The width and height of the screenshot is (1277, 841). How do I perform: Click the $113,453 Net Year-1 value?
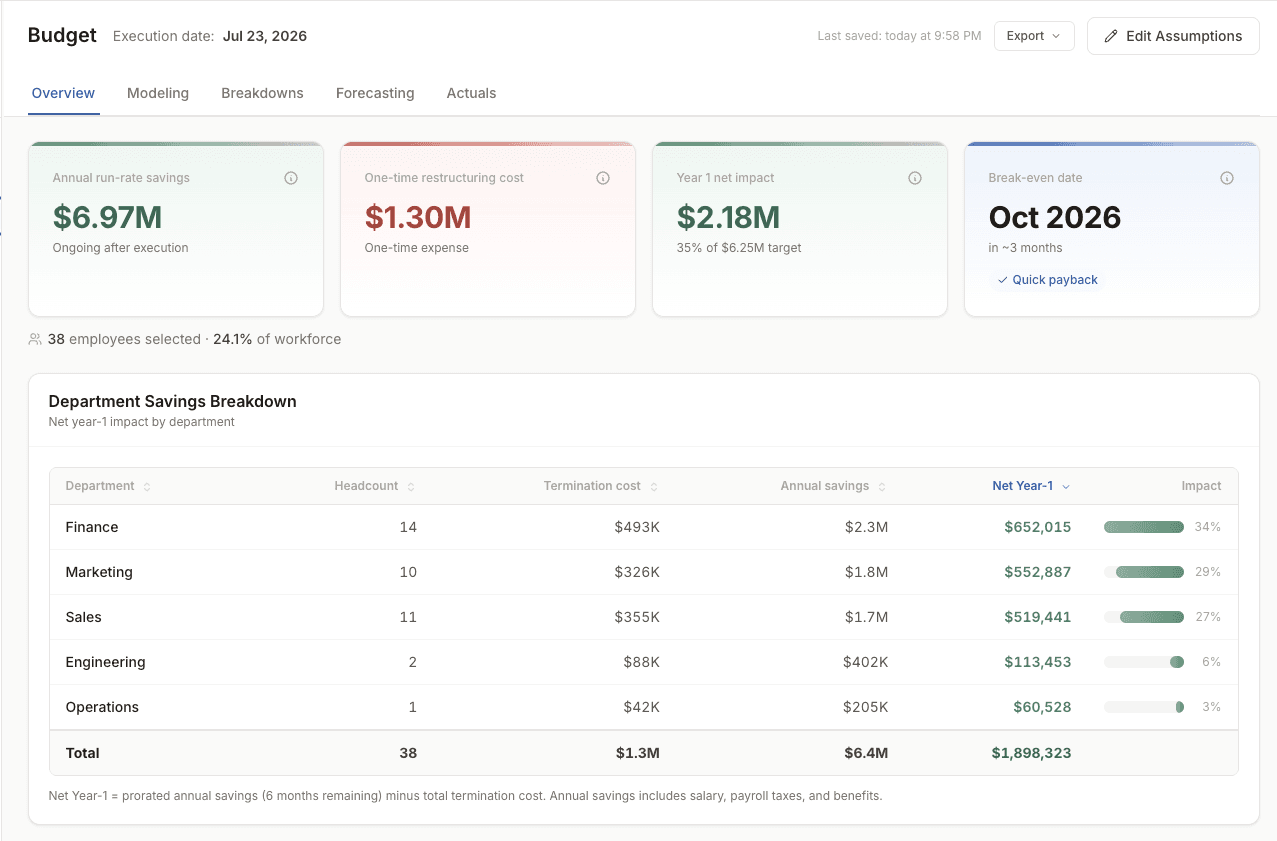click(1038, 662)
